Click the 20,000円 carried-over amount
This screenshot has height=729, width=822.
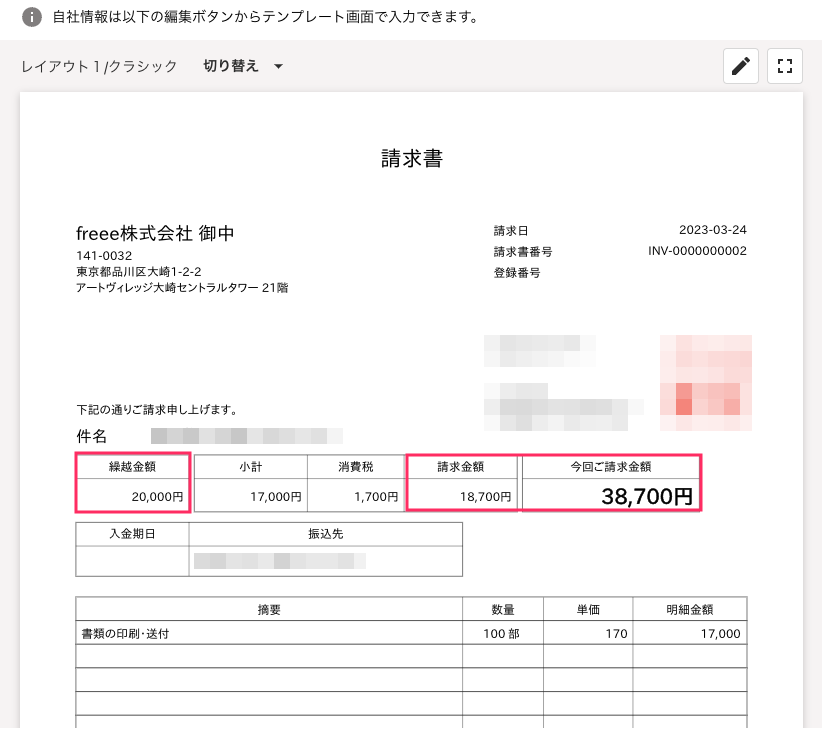point(157,496)
